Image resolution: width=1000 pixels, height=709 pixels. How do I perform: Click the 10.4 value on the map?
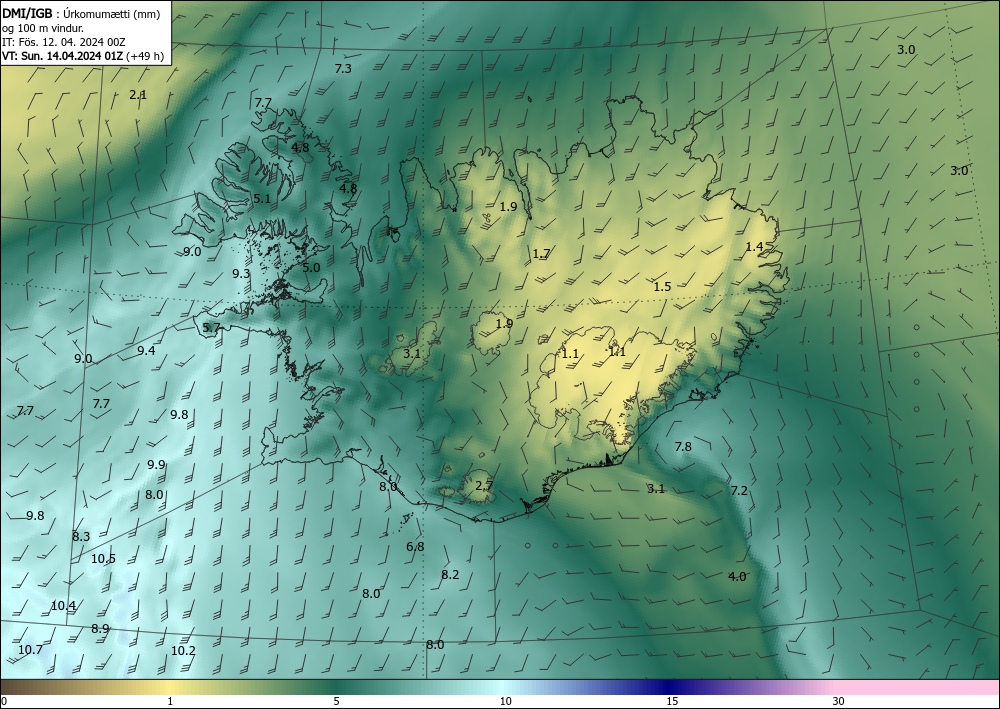coord(63,606)
